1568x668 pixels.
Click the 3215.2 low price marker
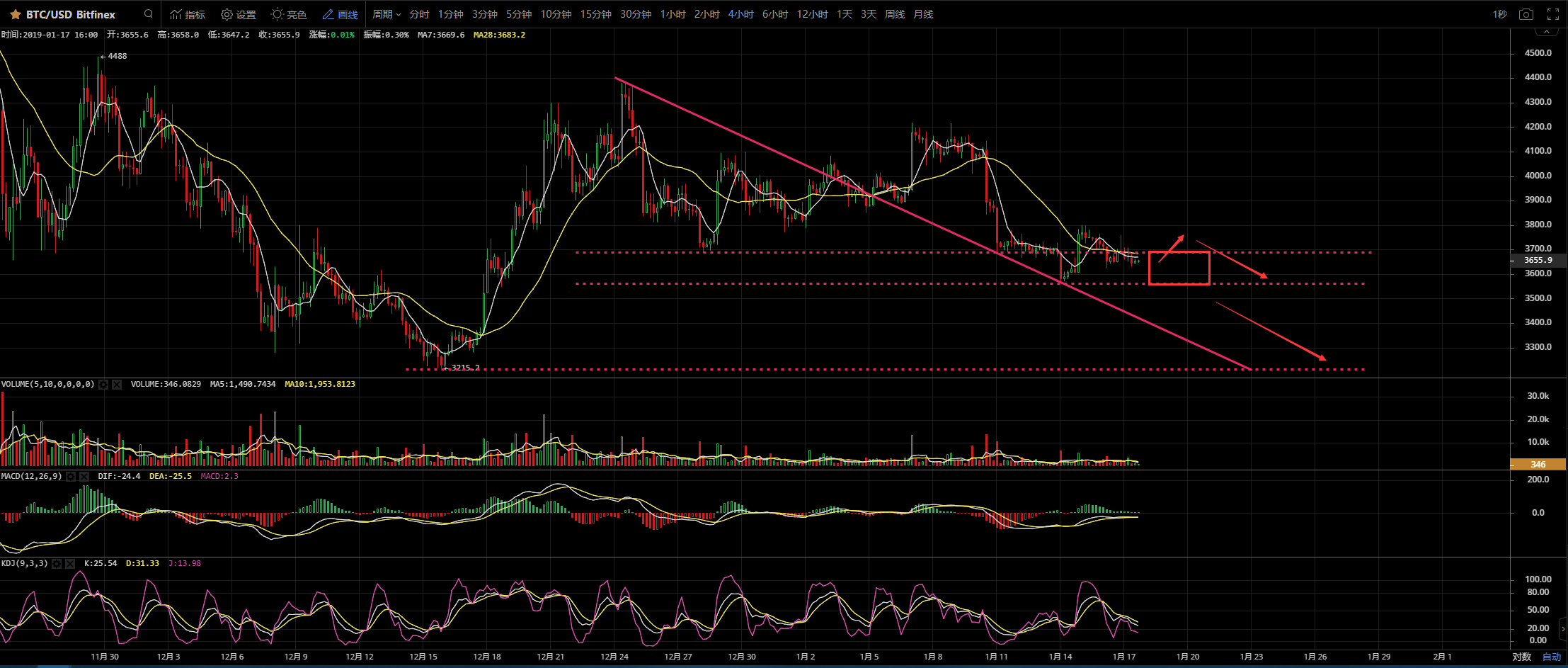tap(463, 368)
